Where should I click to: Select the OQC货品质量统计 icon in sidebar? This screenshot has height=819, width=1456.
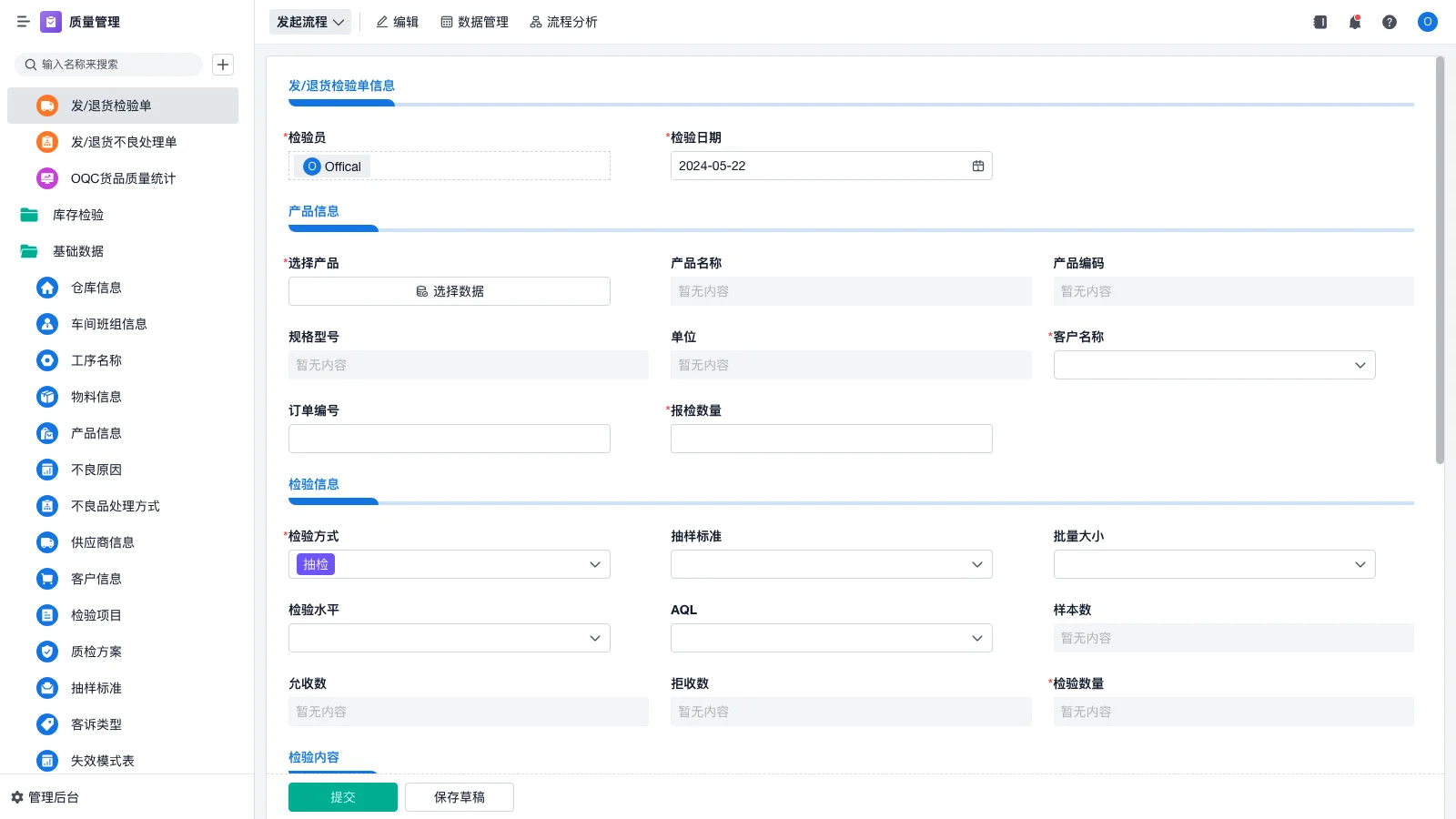(46, 178)
